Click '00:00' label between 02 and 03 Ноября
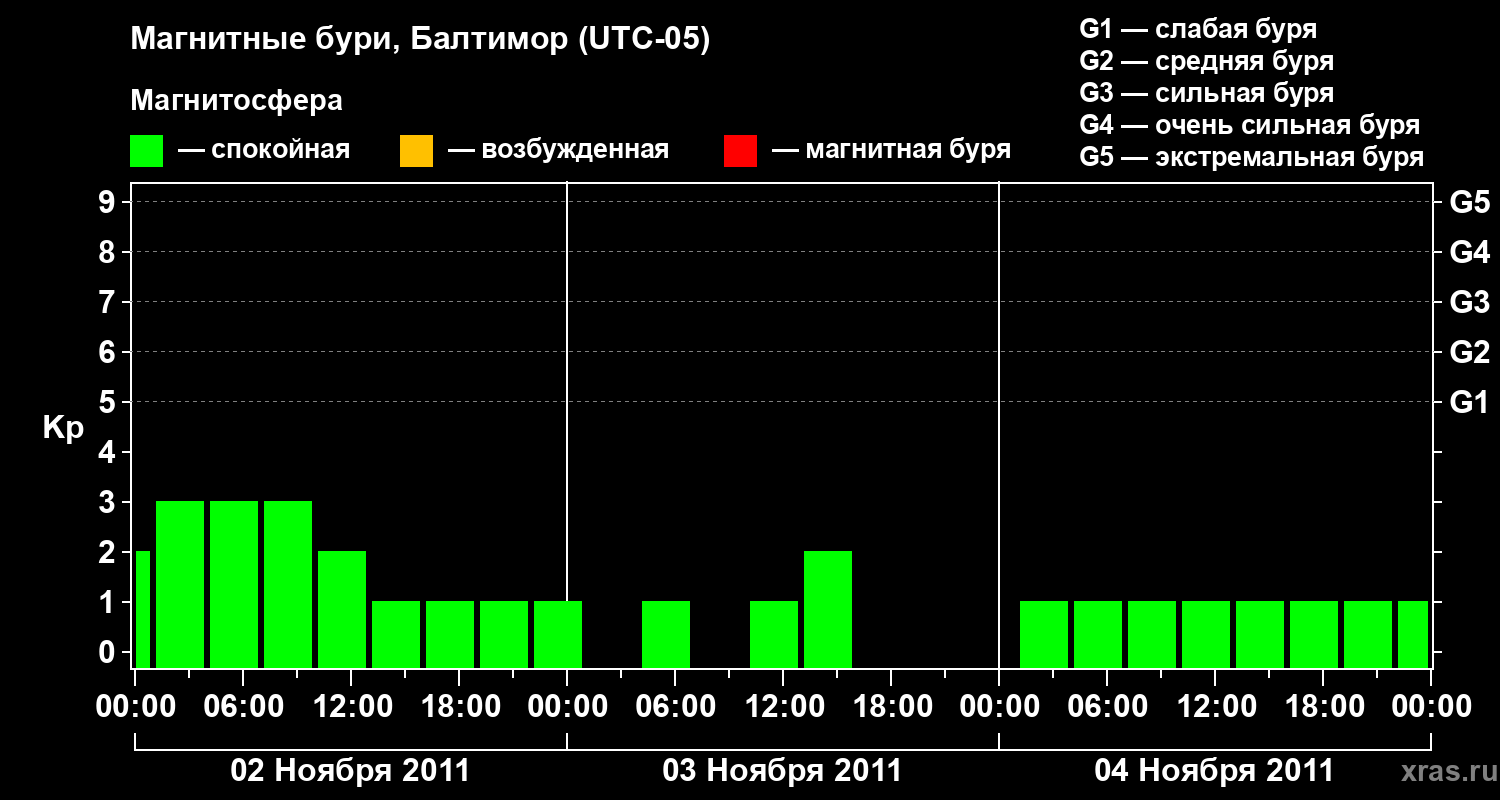Screen dimensions: 1500x800 (x=567, y=707)
